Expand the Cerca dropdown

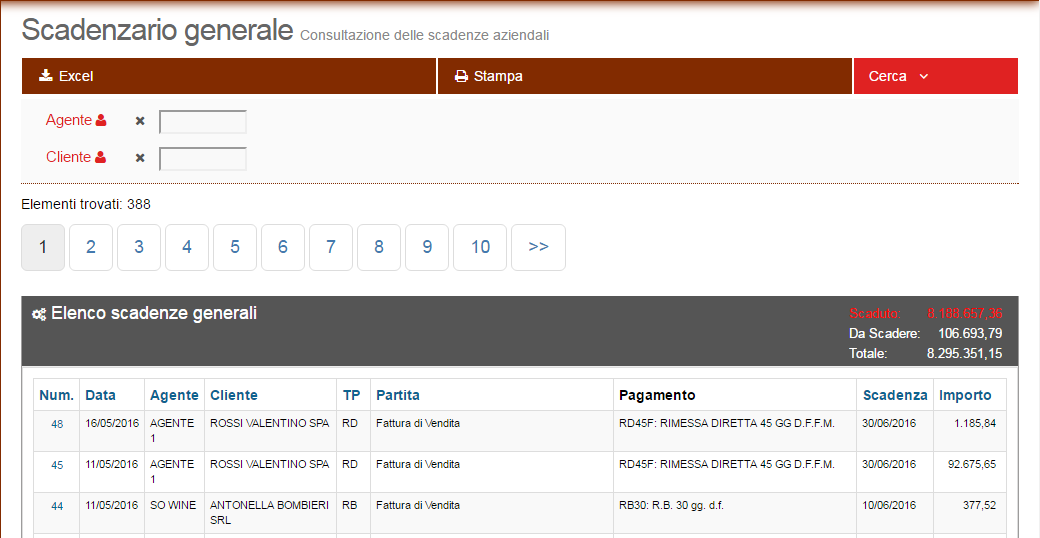[x=898, y=76]
